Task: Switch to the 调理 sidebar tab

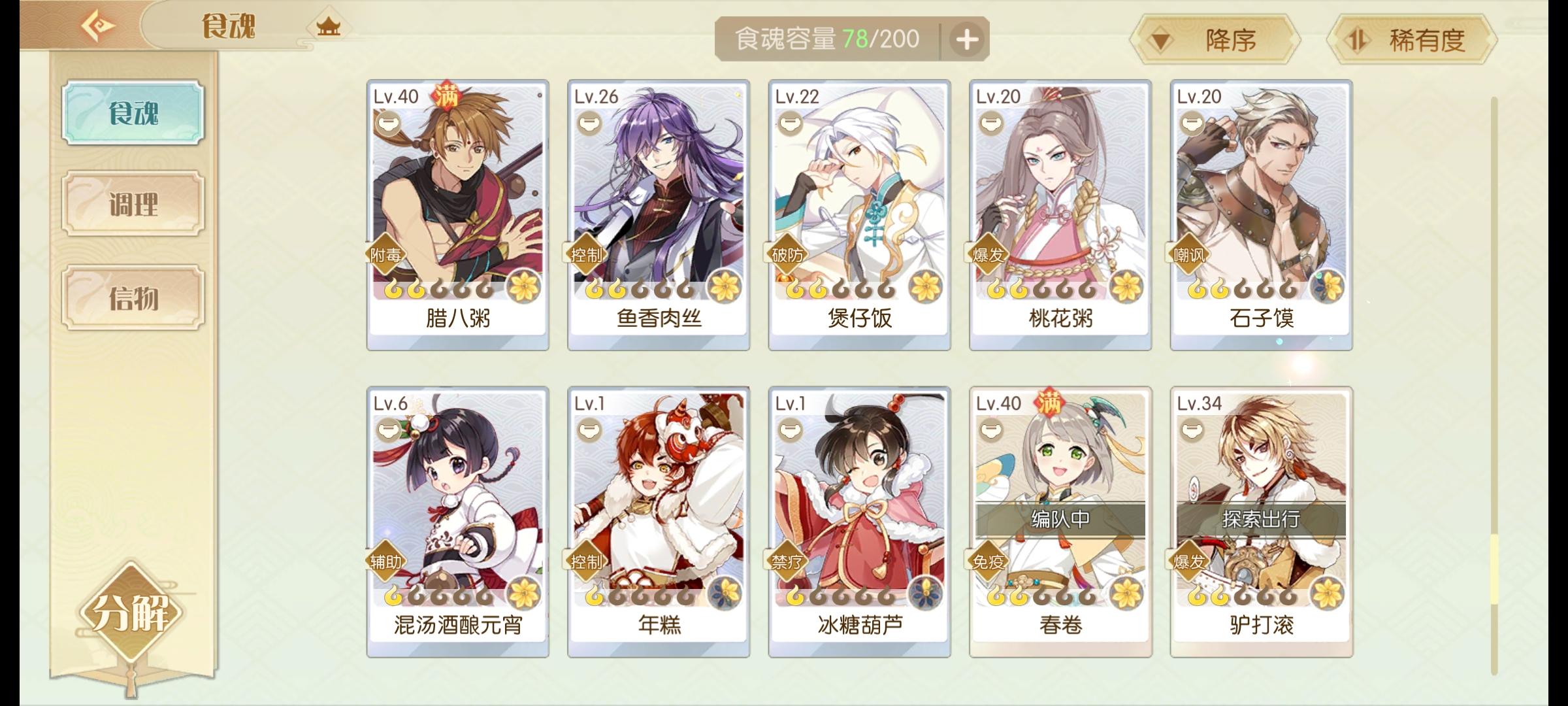Action: click(x=133, y=204)
